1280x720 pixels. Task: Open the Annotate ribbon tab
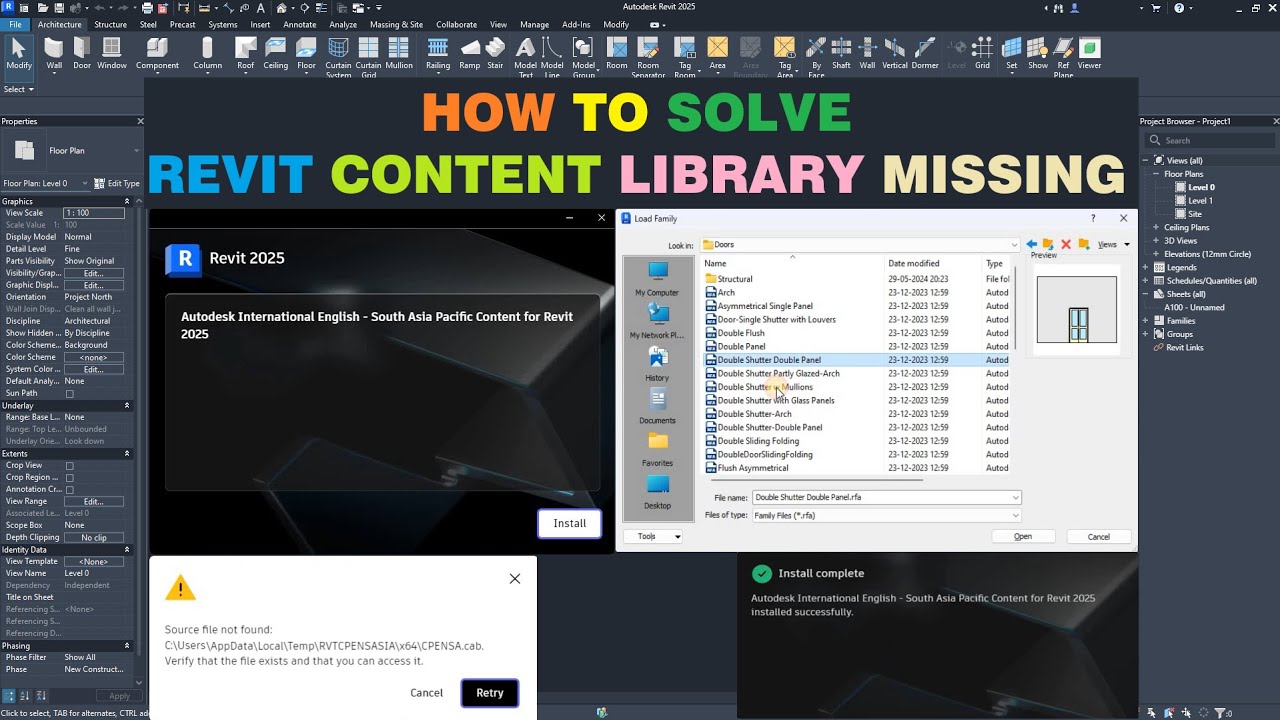pos(300,24)
